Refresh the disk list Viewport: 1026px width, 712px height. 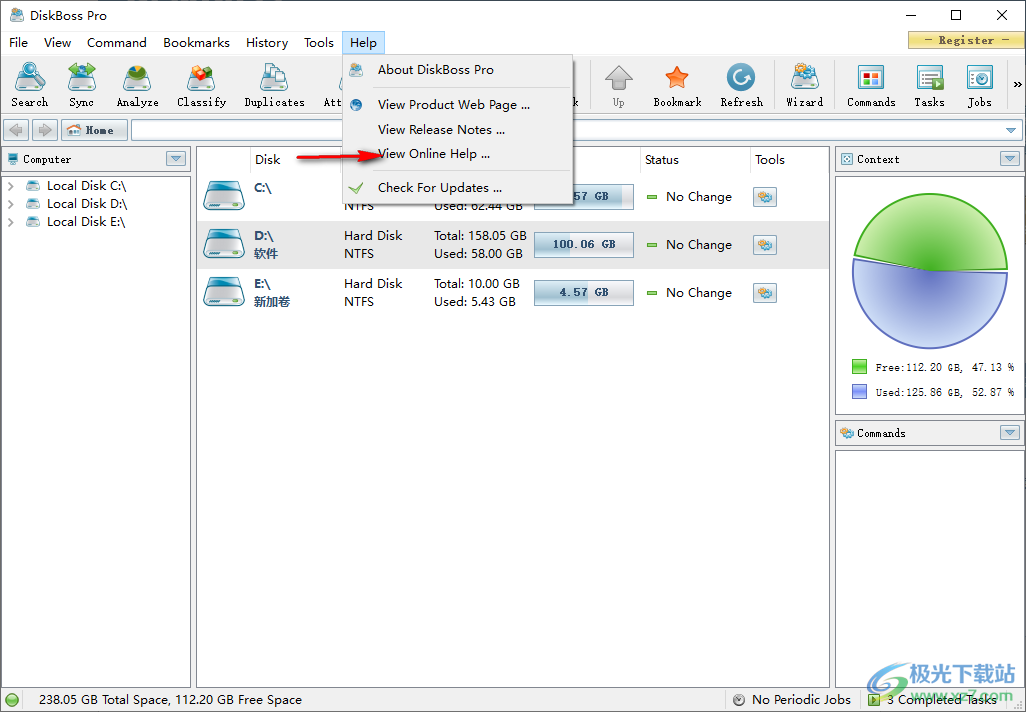(x=741, y=84)
